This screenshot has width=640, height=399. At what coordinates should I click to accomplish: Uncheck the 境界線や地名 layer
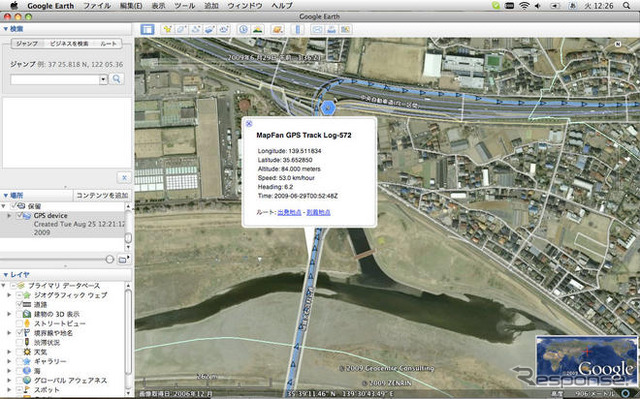click(x=19, y=333)
